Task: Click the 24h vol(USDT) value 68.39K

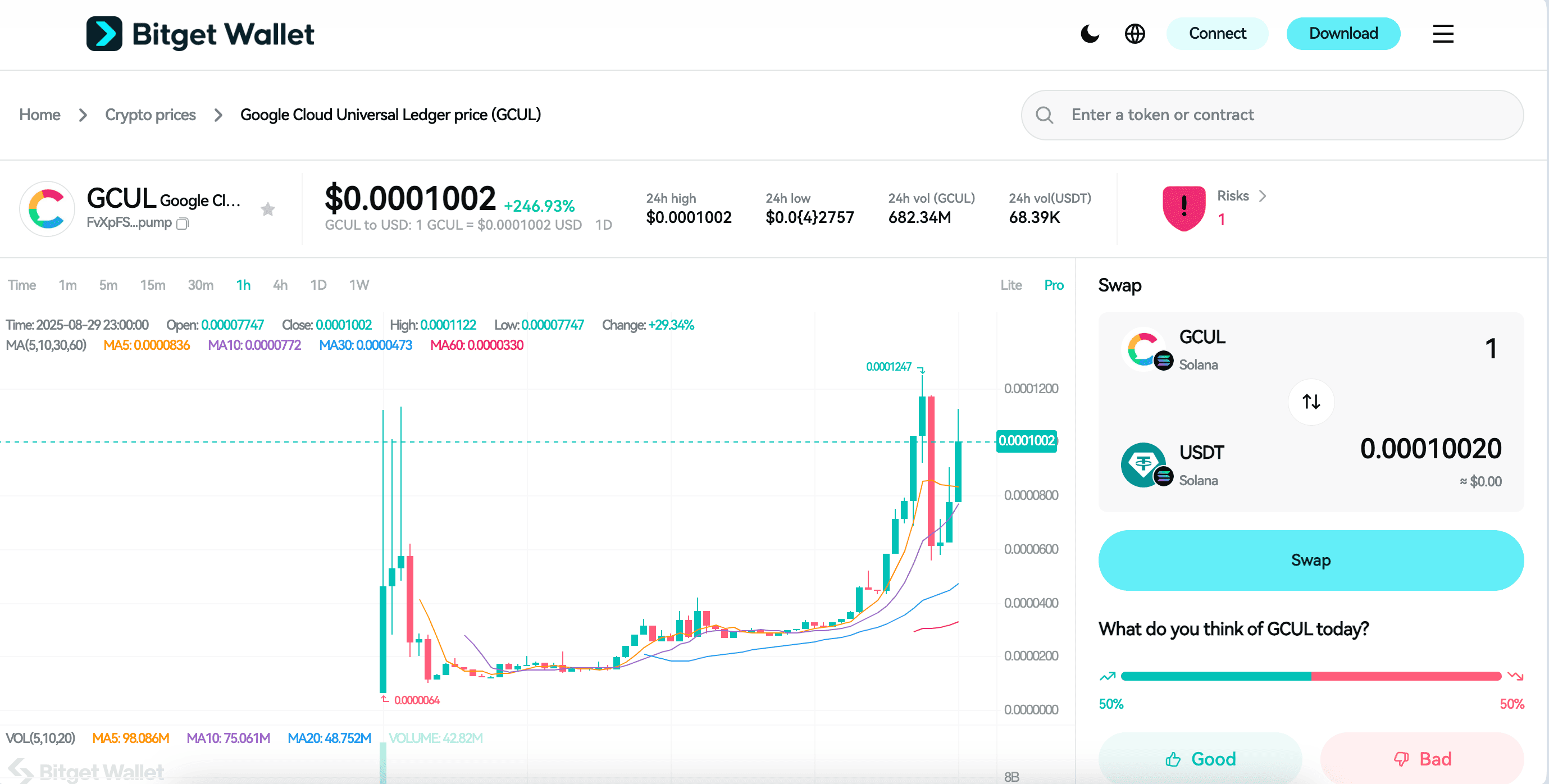Action: [1035, 218]
